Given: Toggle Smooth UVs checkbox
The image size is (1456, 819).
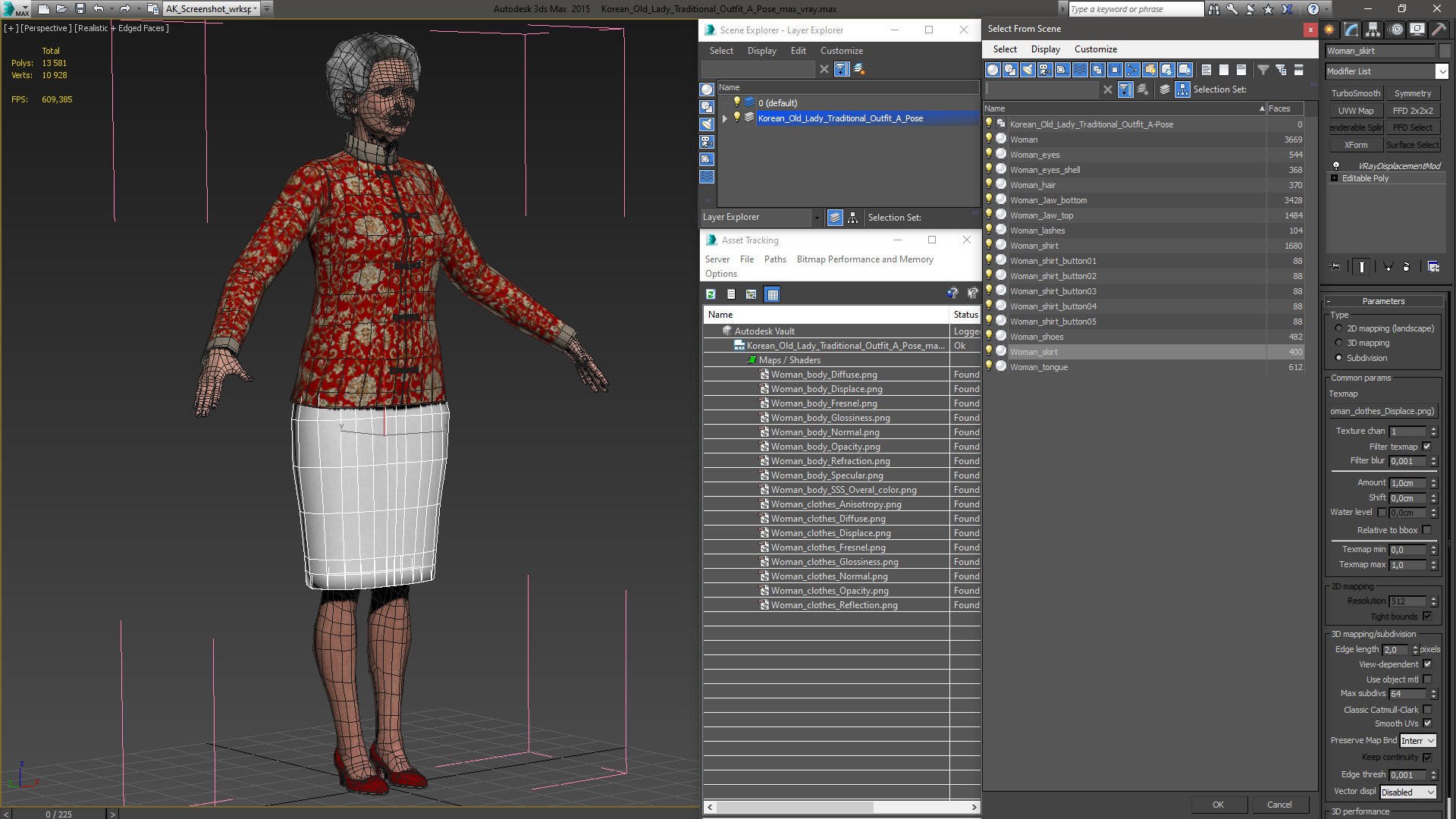Looking at the screenshot, I should (x=1426, y=723).
